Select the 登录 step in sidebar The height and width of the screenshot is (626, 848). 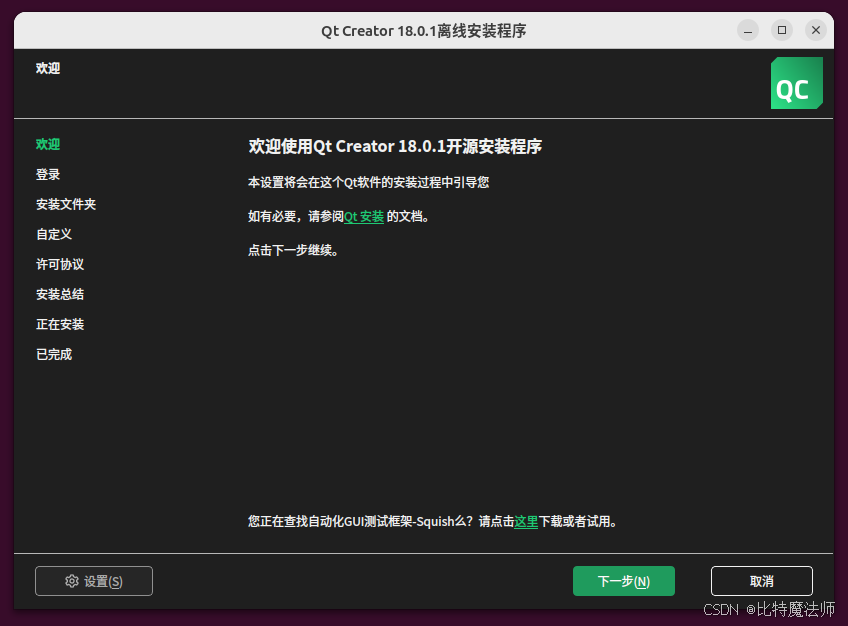tap(47, 174)
